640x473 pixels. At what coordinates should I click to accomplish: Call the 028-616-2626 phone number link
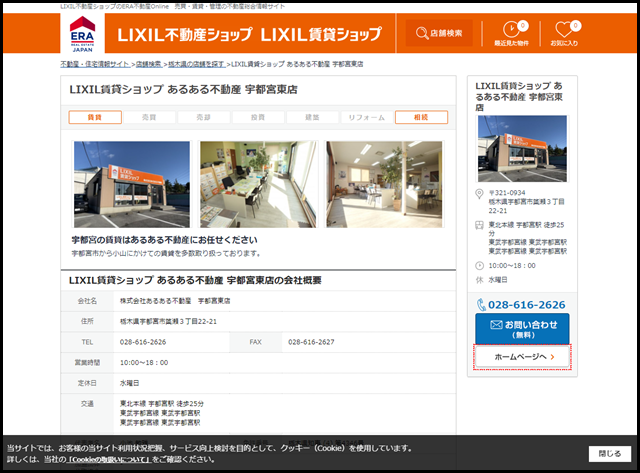(x=522, y=305)
